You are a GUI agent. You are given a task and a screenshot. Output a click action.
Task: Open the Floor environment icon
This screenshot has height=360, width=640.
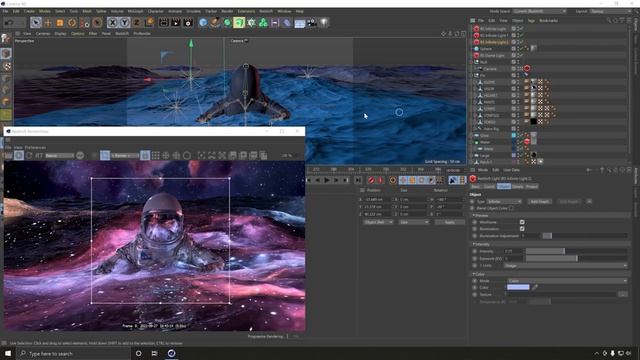[300, 23]
